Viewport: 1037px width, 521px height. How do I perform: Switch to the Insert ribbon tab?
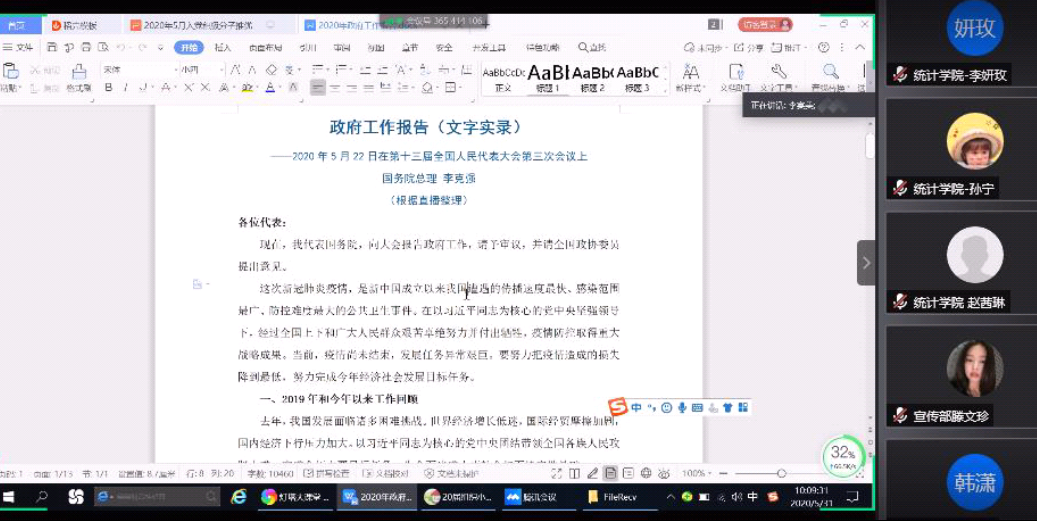(222, 47)
